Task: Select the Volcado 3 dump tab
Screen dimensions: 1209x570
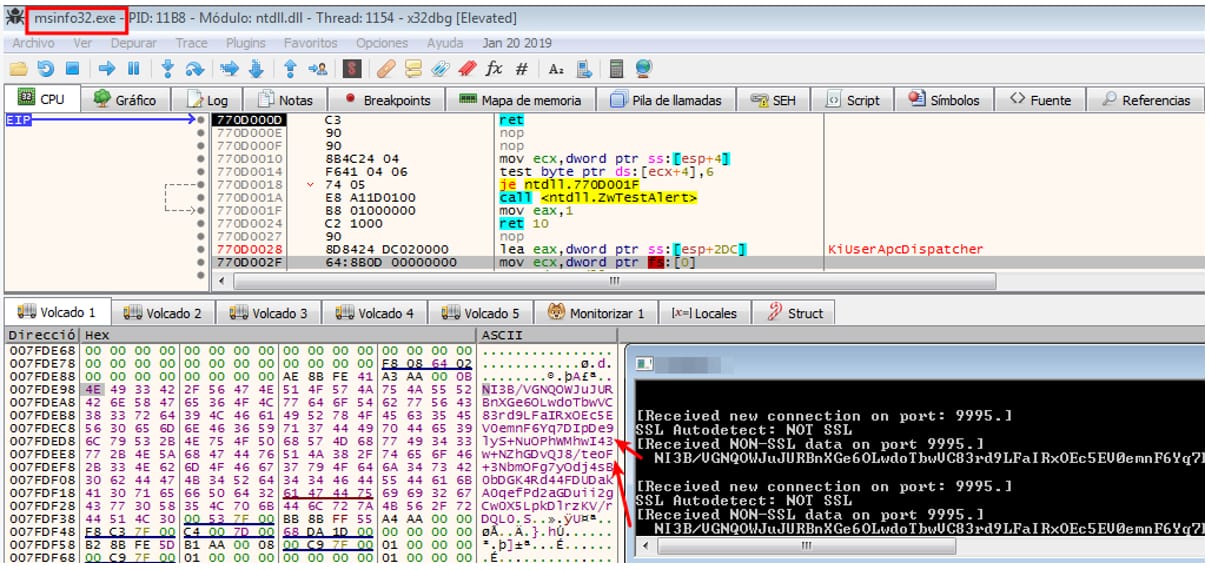Action: [270, 313]
